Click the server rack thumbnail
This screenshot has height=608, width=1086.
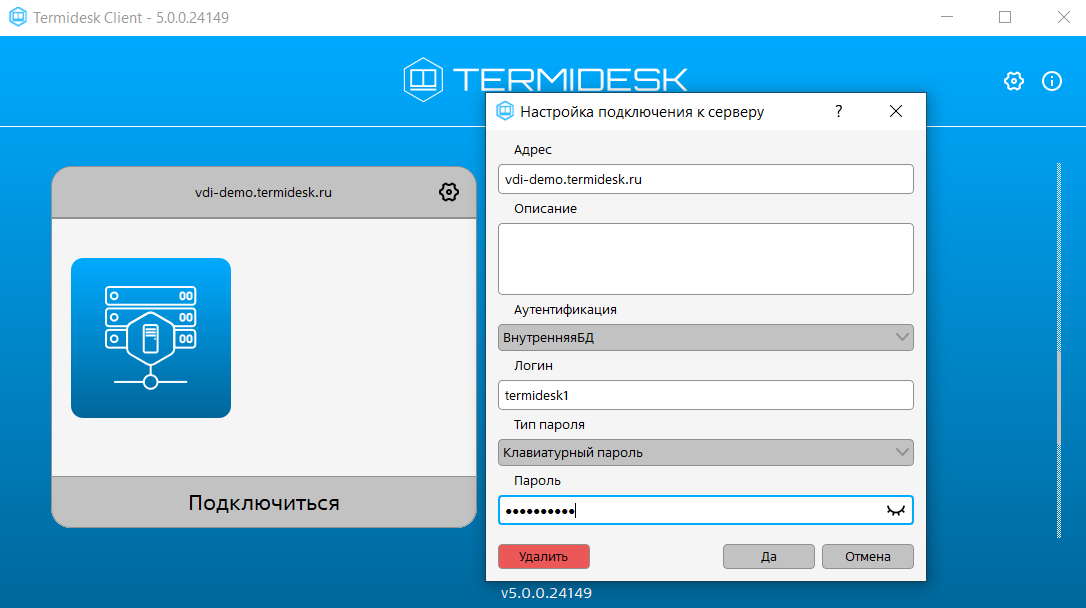click(151, 338)
